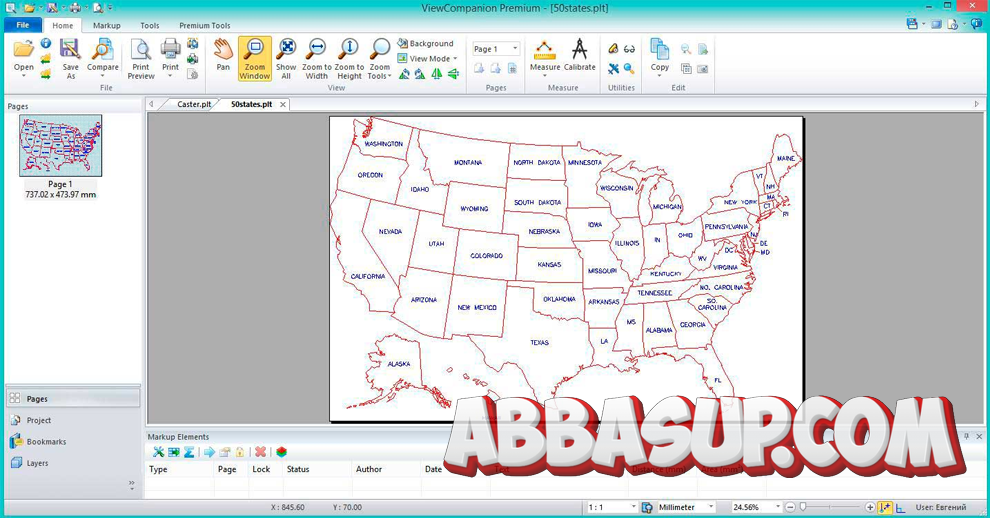
Task: Open the Page 1 dropdown
Action: (x=496, y=49)
